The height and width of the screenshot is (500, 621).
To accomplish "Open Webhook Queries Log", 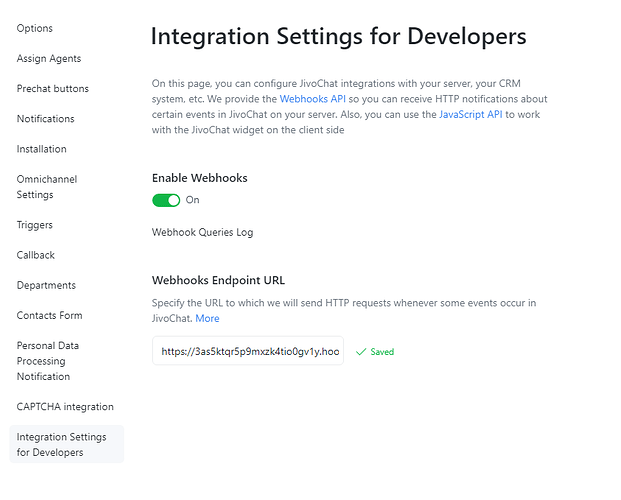I will coord(202,232).
